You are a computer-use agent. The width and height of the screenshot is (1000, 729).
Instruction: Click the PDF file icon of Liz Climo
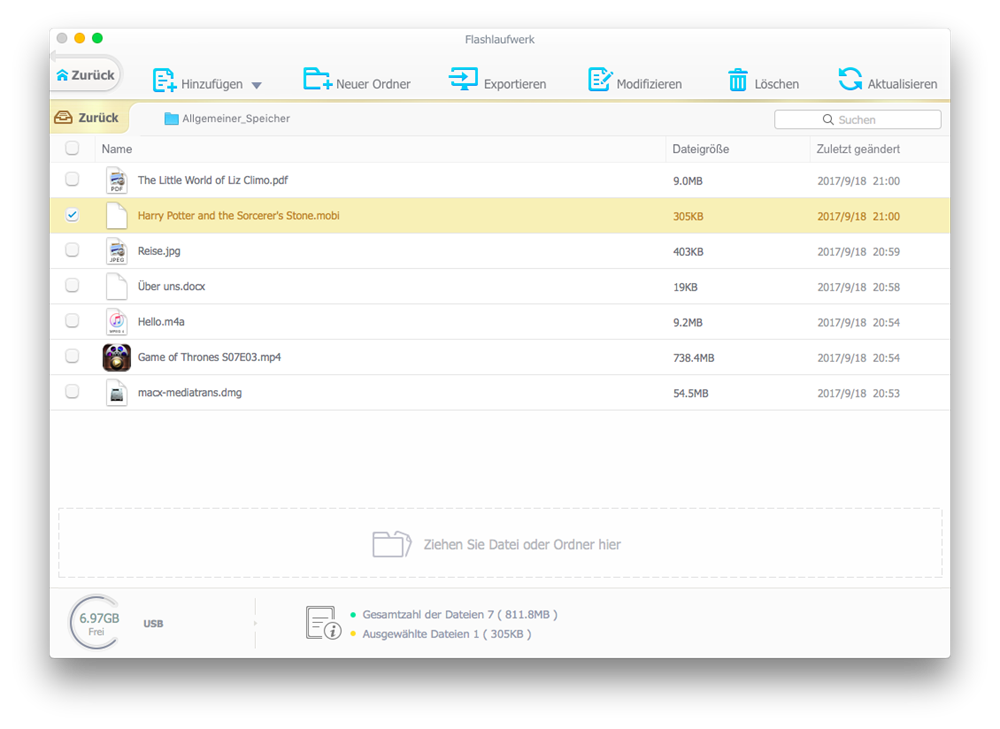[x=117, y=180]
